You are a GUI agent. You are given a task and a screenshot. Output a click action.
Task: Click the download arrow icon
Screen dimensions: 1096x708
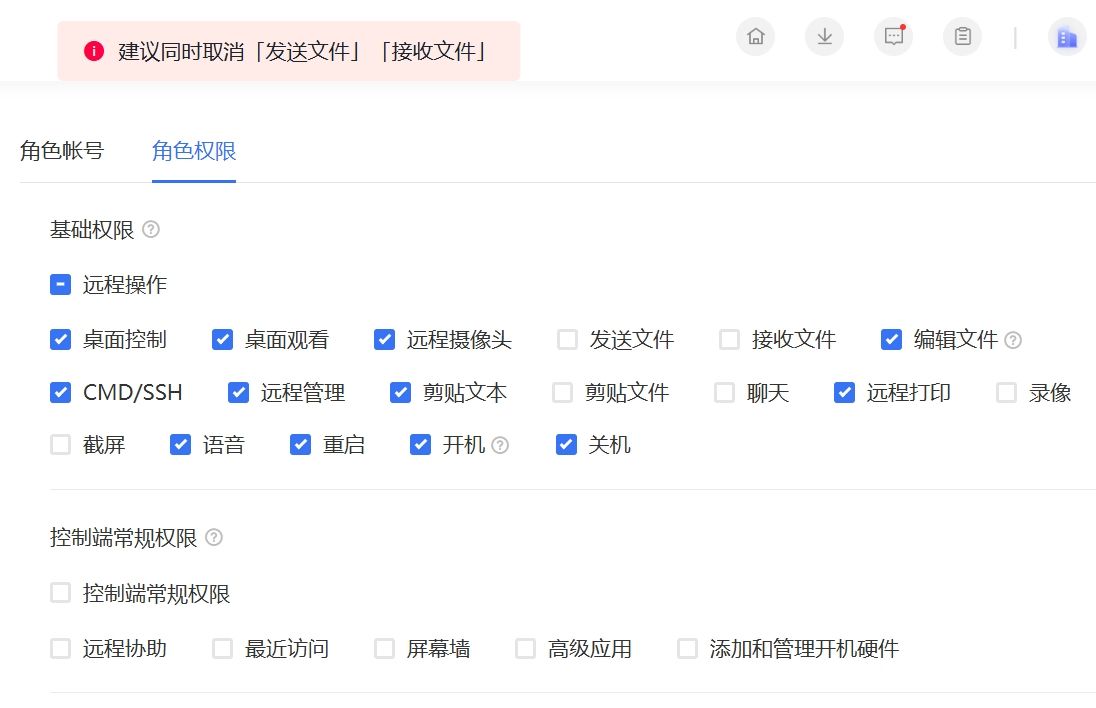(825, 36)
